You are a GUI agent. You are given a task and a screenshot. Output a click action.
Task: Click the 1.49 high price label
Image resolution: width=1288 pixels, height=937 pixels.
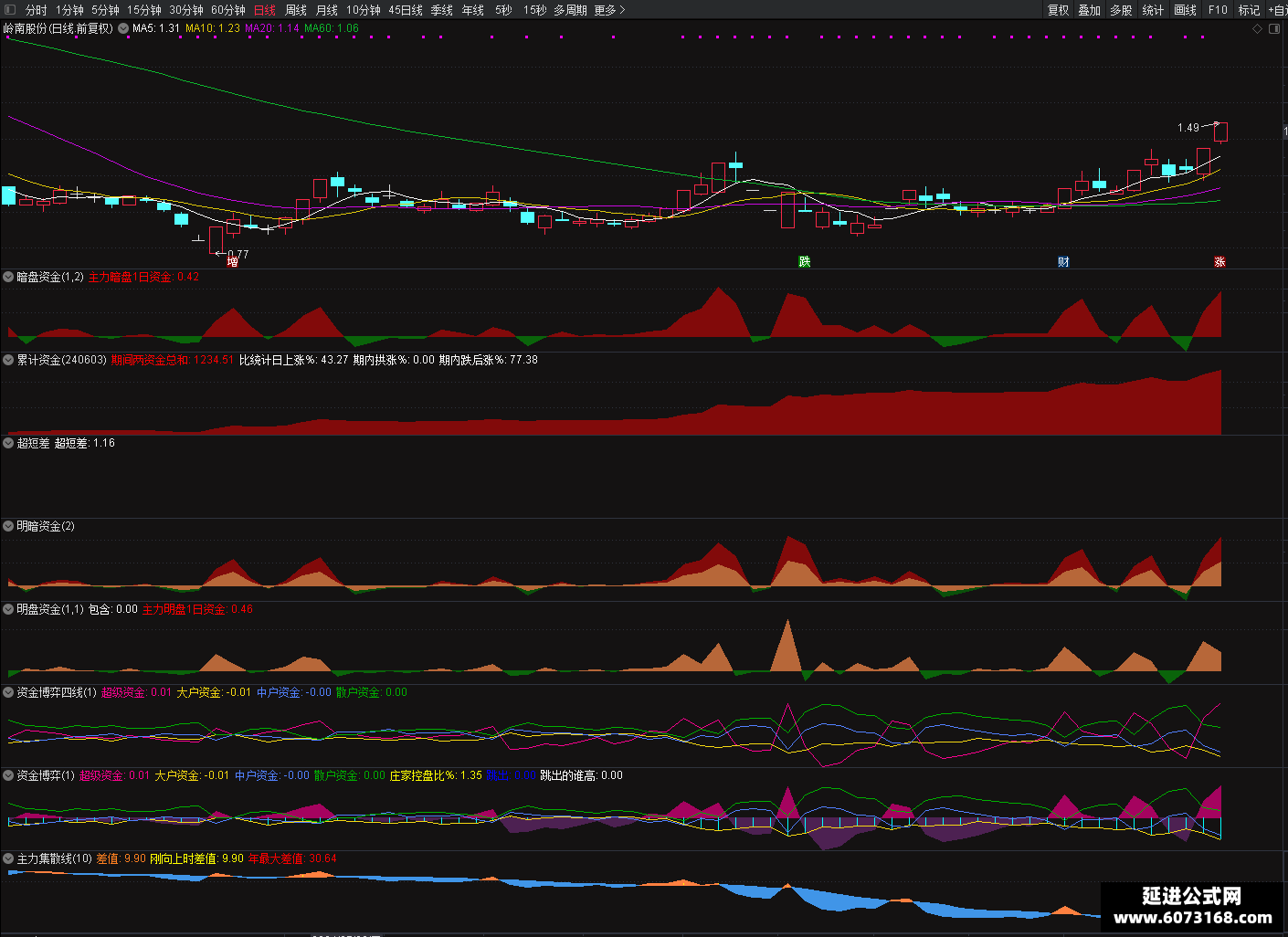point(1188,128)
